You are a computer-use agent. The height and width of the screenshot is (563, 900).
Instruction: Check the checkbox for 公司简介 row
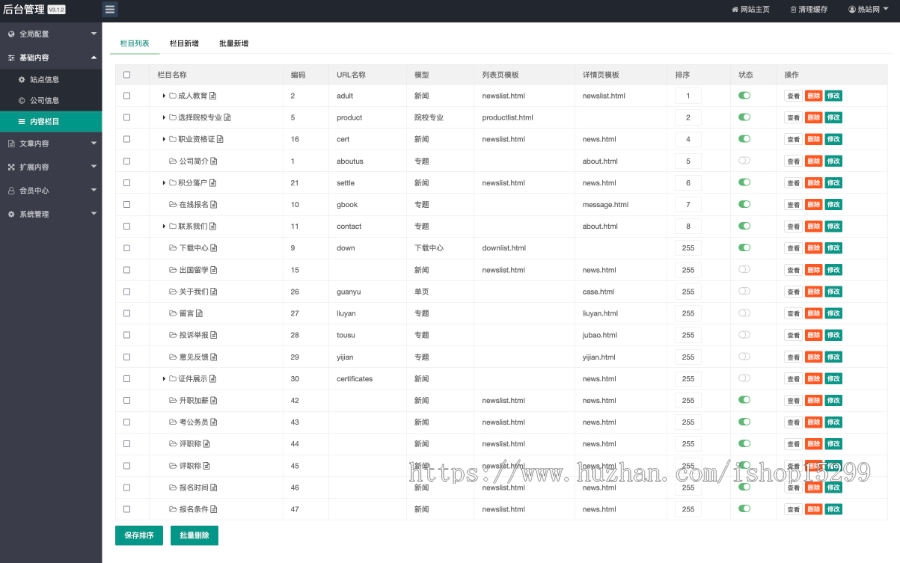click(126, 161)
